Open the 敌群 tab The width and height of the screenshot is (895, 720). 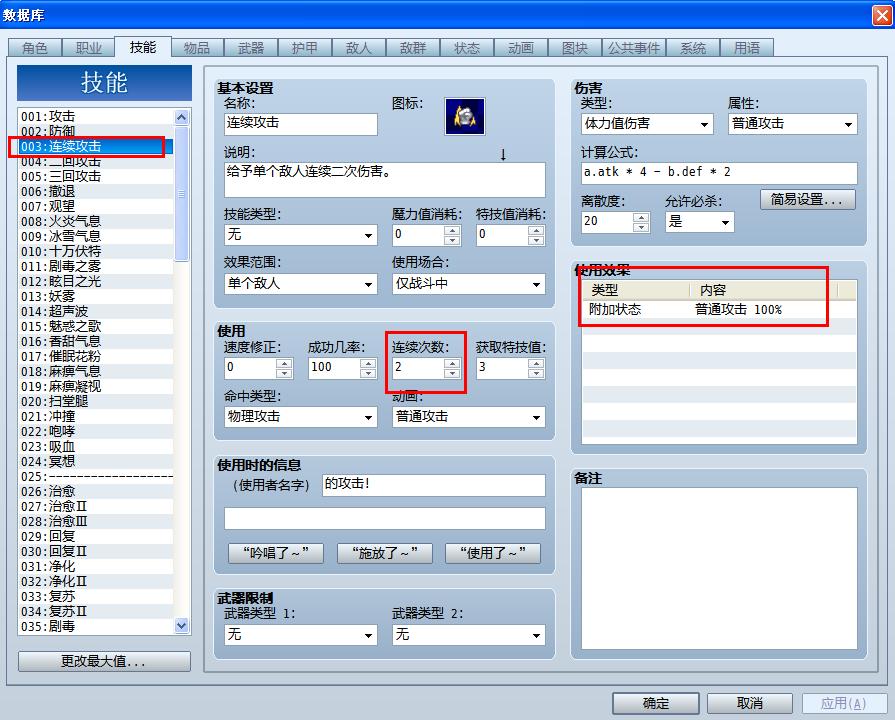tap(413, 48)
